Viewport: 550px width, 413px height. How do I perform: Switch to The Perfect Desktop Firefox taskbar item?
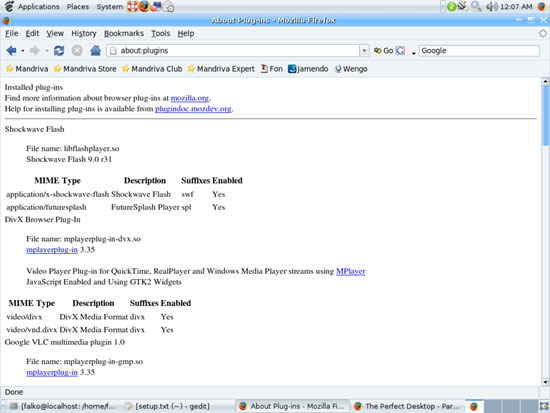pyautogui.click(x=407, y=406)
